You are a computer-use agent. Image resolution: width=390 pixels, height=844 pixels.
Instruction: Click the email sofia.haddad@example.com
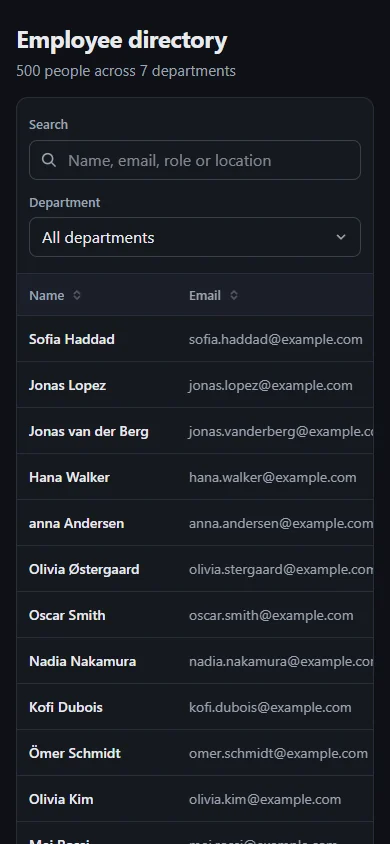coord(275,339)
